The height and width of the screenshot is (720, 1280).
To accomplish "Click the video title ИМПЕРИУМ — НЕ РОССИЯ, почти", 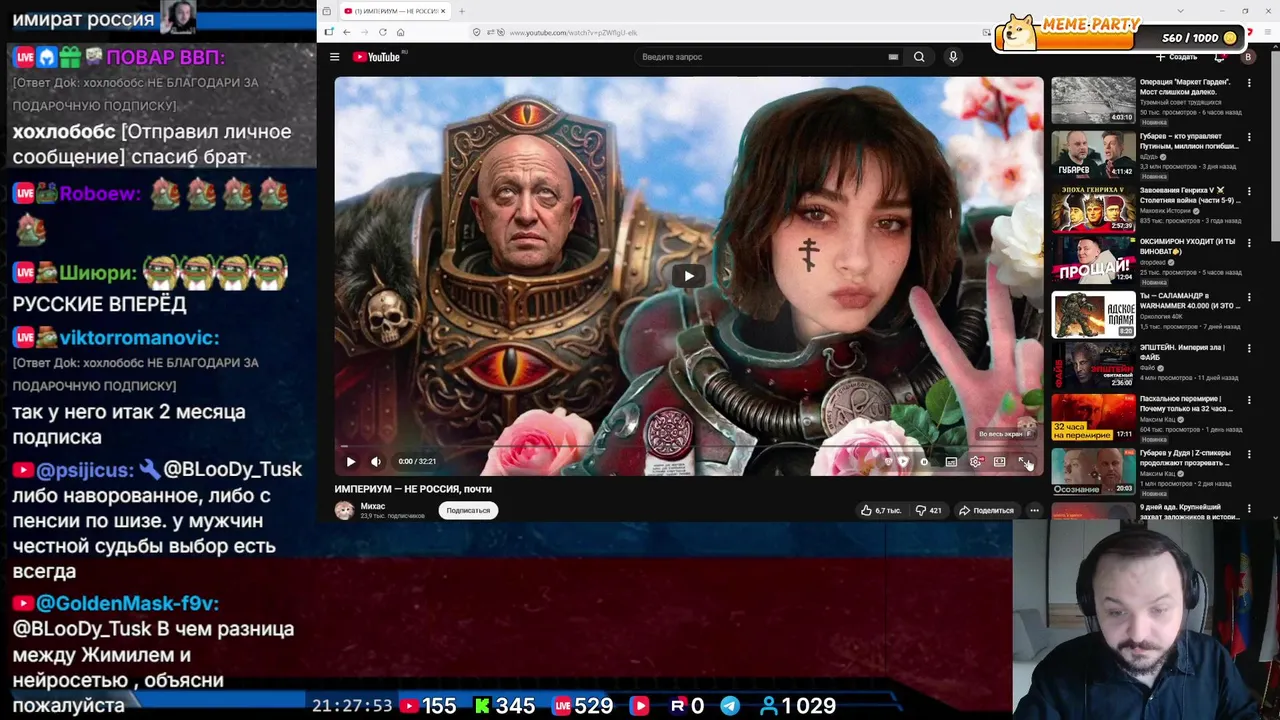I will 413,489.
